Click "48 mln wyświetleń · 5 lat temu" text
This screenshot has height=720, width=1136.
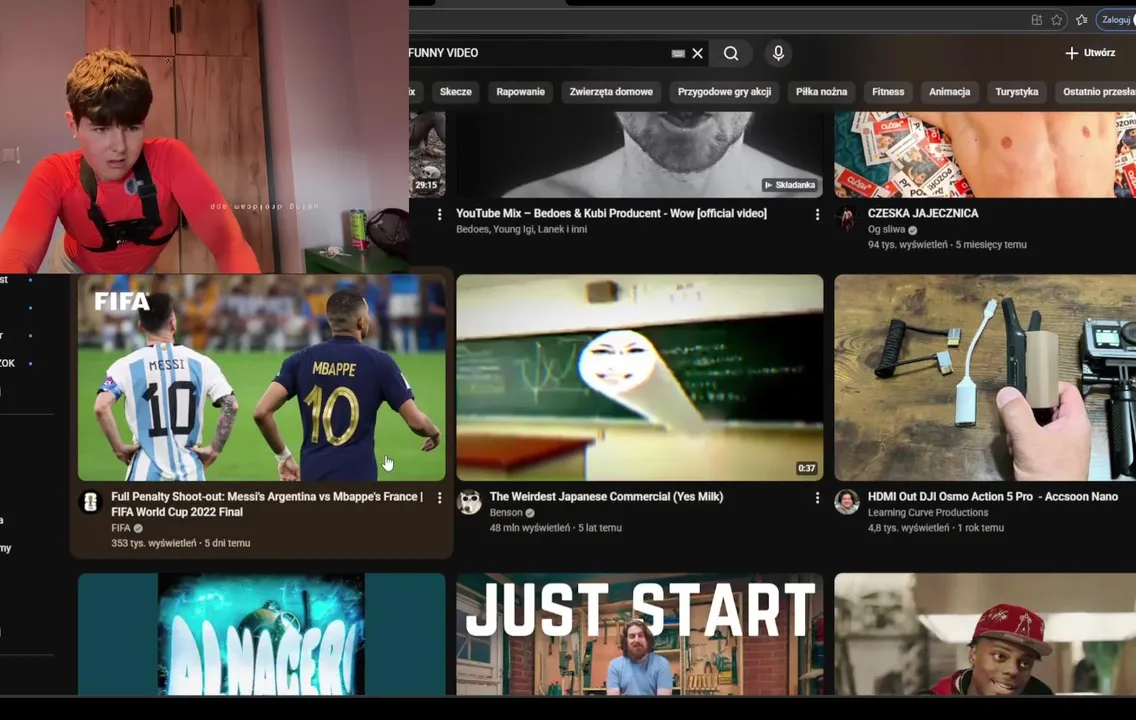(x=555, y=527)
